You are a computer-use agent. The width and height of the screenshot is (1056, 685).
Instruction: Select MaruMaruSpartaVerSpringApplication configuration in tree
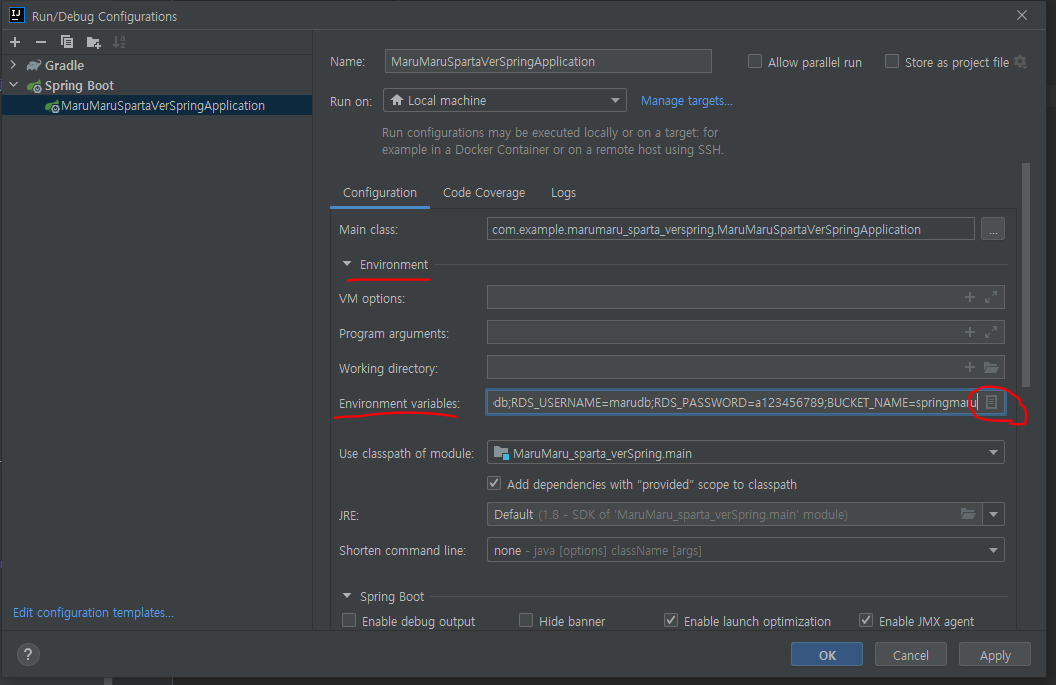157,106
